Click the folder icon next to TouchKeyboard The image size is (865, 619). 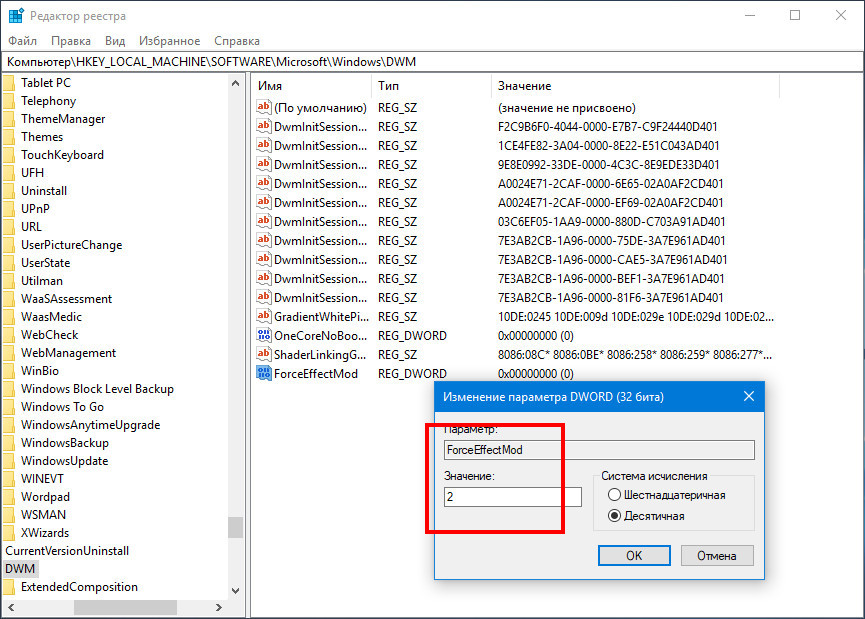[x=9, y=155]
